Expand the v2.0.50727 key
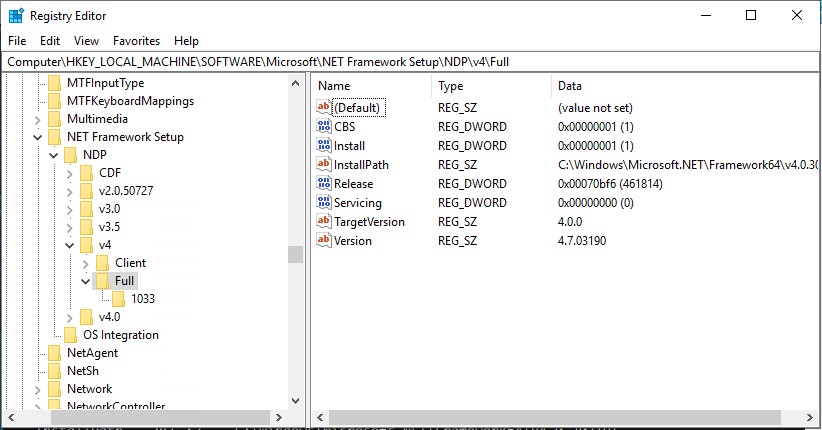The height and width of the screenshot is (430, 822). (70, 191)
